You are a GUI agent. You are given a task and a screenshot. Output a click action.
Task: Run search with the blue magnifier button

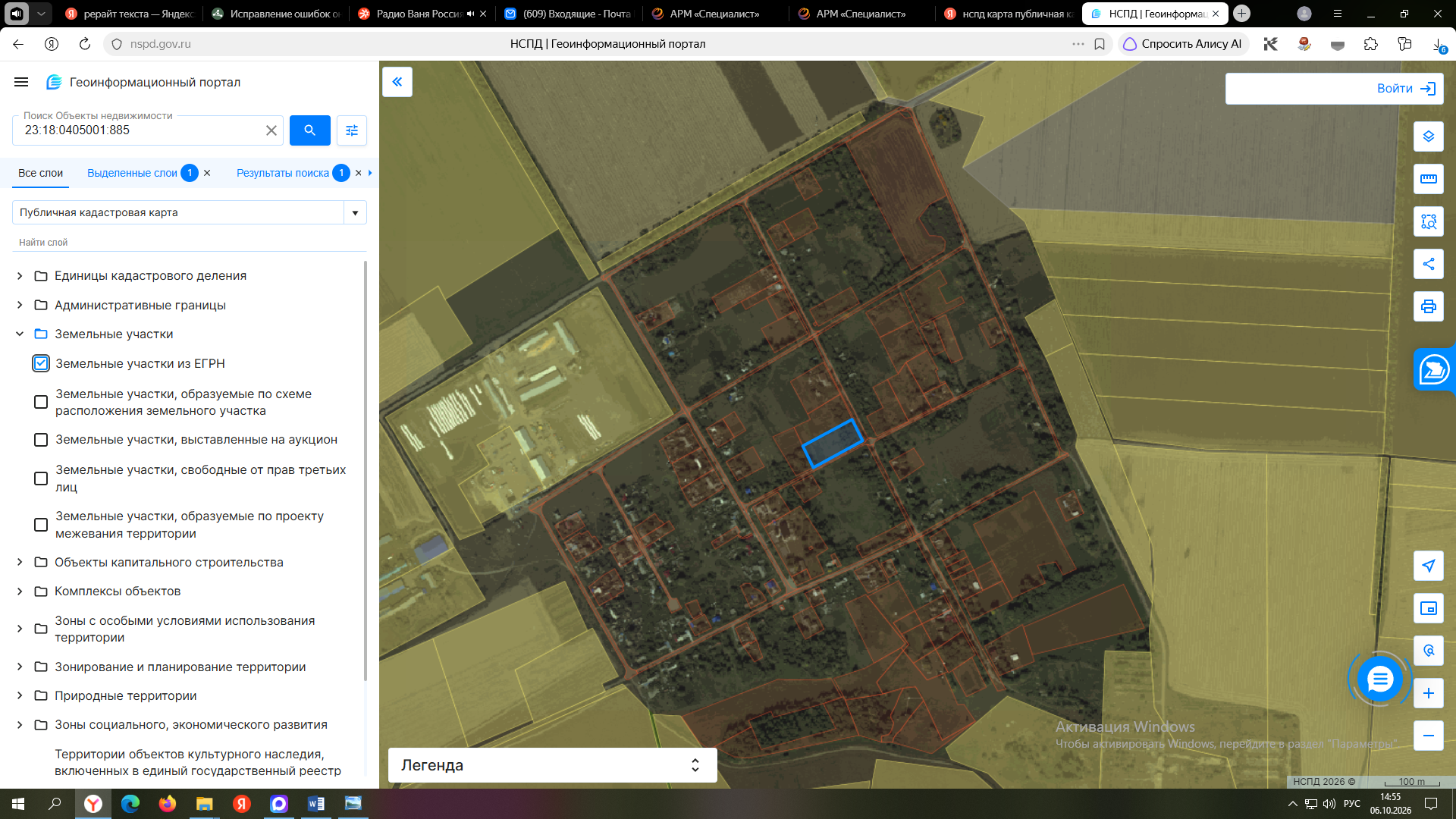pos(309,130)
